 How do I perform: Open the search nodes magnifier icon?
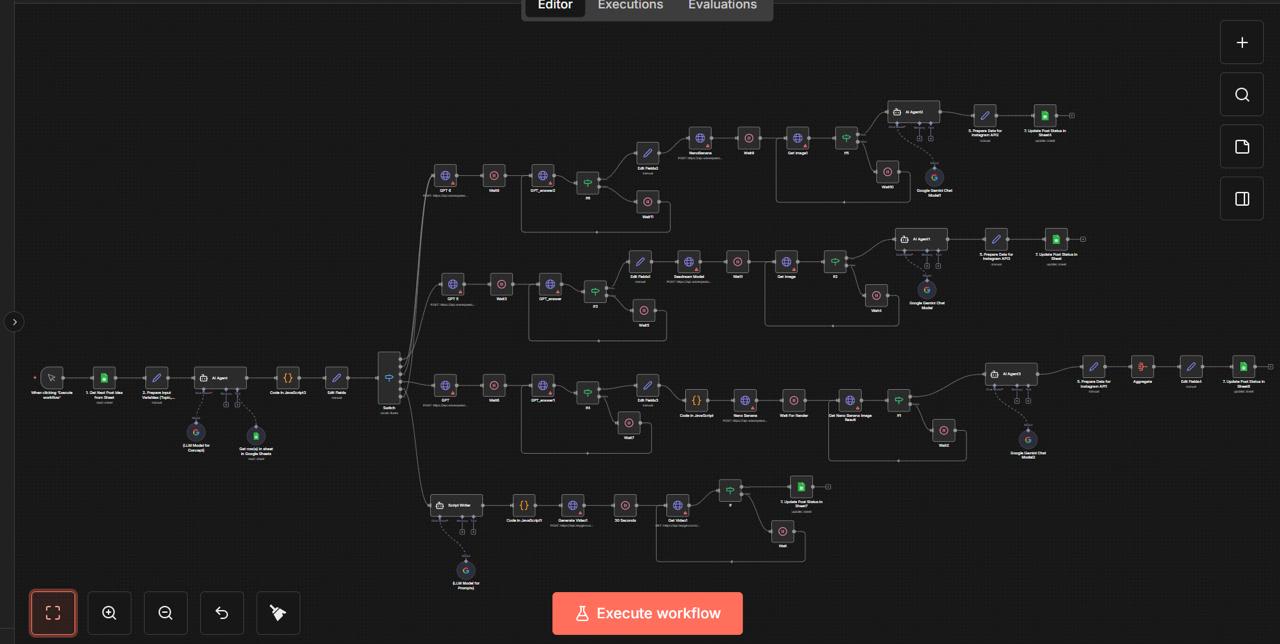pyautogui.click(x=1242, y=95)
